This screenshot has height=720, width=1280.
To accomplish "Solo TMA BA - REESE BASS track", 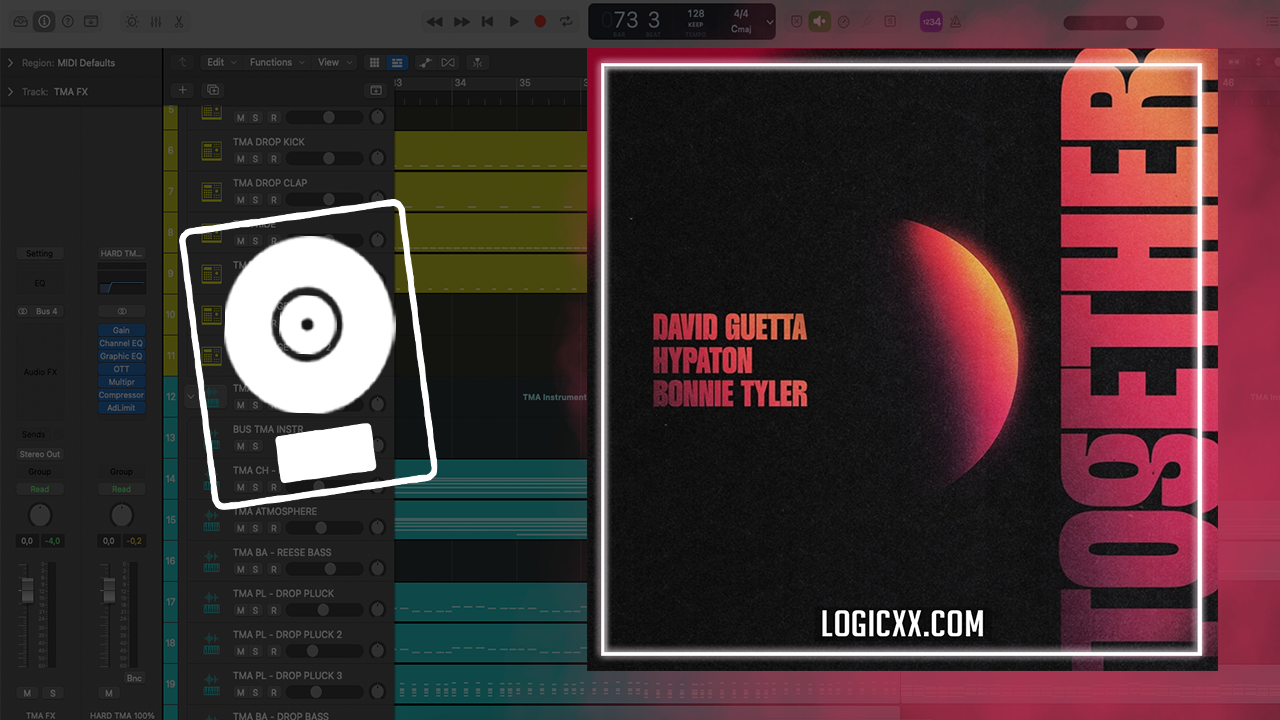I will point(255,569).
